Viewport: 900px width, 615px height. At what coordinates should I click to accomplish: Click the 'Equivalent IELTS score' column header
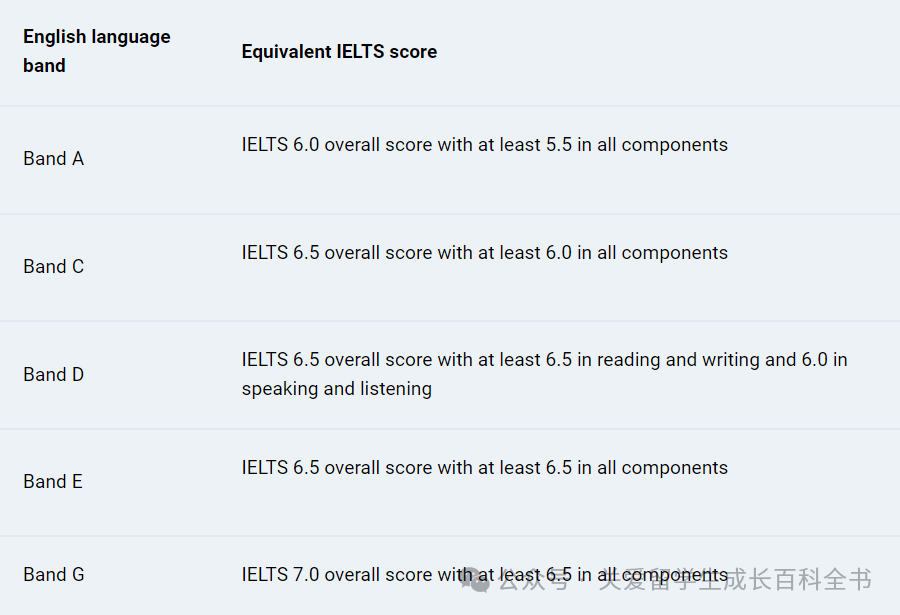(339, 52)
